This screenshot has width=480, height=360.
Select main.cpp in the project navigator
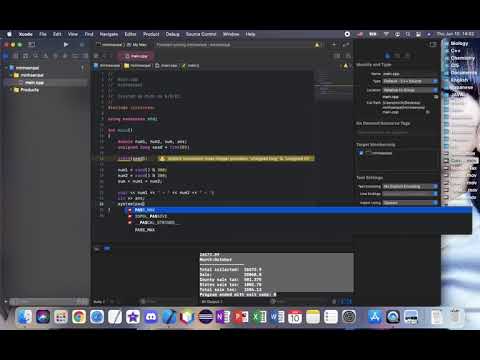tap(46, 83)
